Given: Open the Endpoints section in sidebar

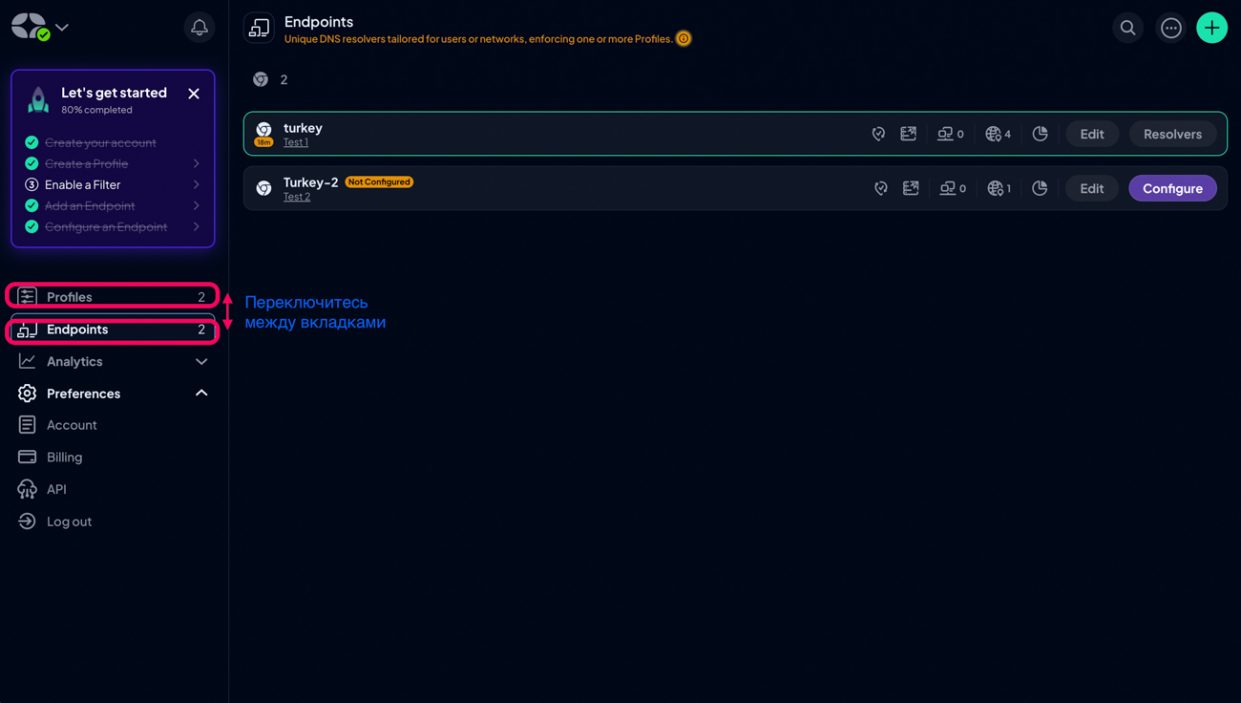Looking at the screenshot, I should [112, 329].
